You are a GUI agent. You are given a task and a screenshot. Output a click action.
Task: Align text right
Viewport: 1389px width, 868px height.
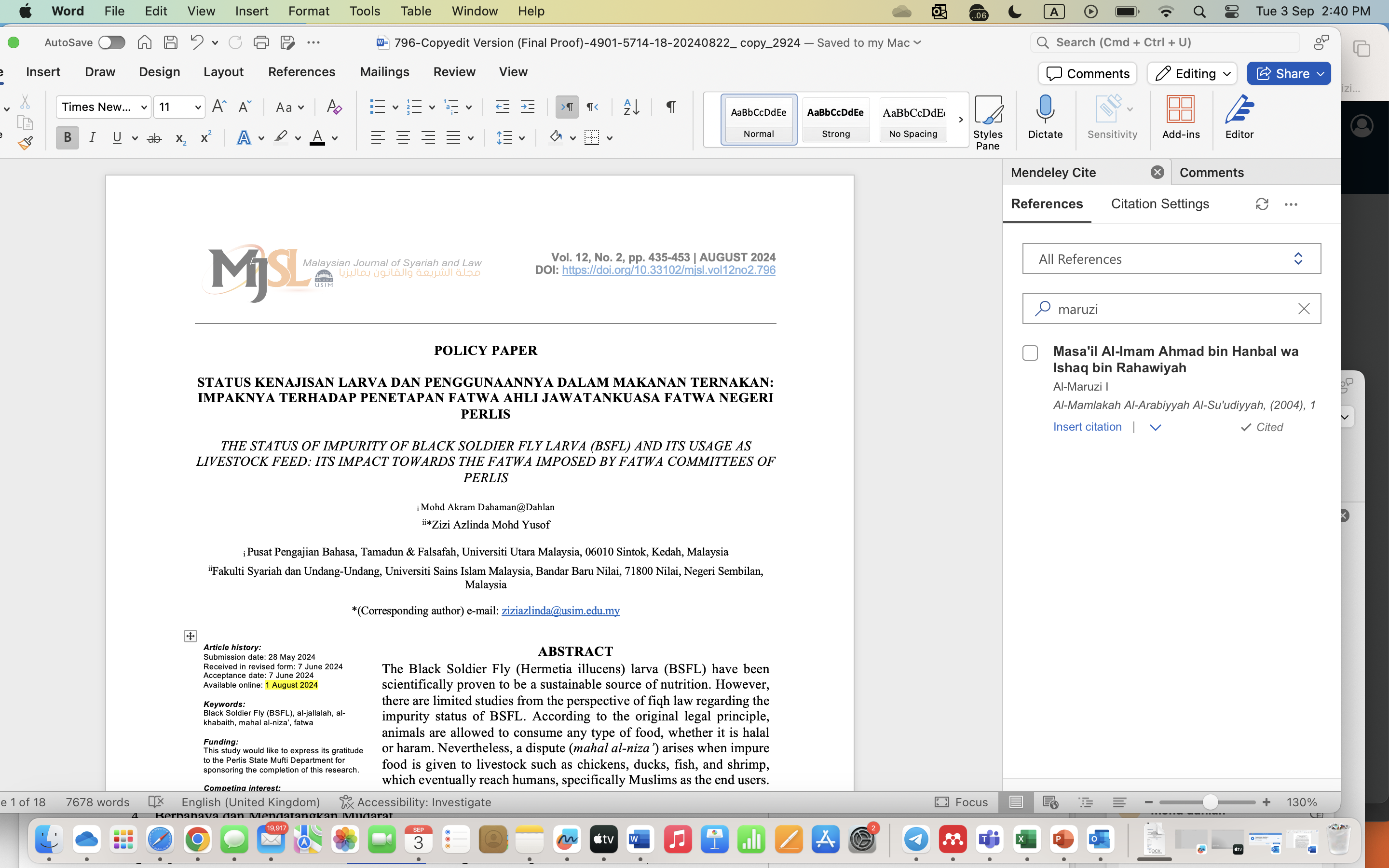(428, 138)
